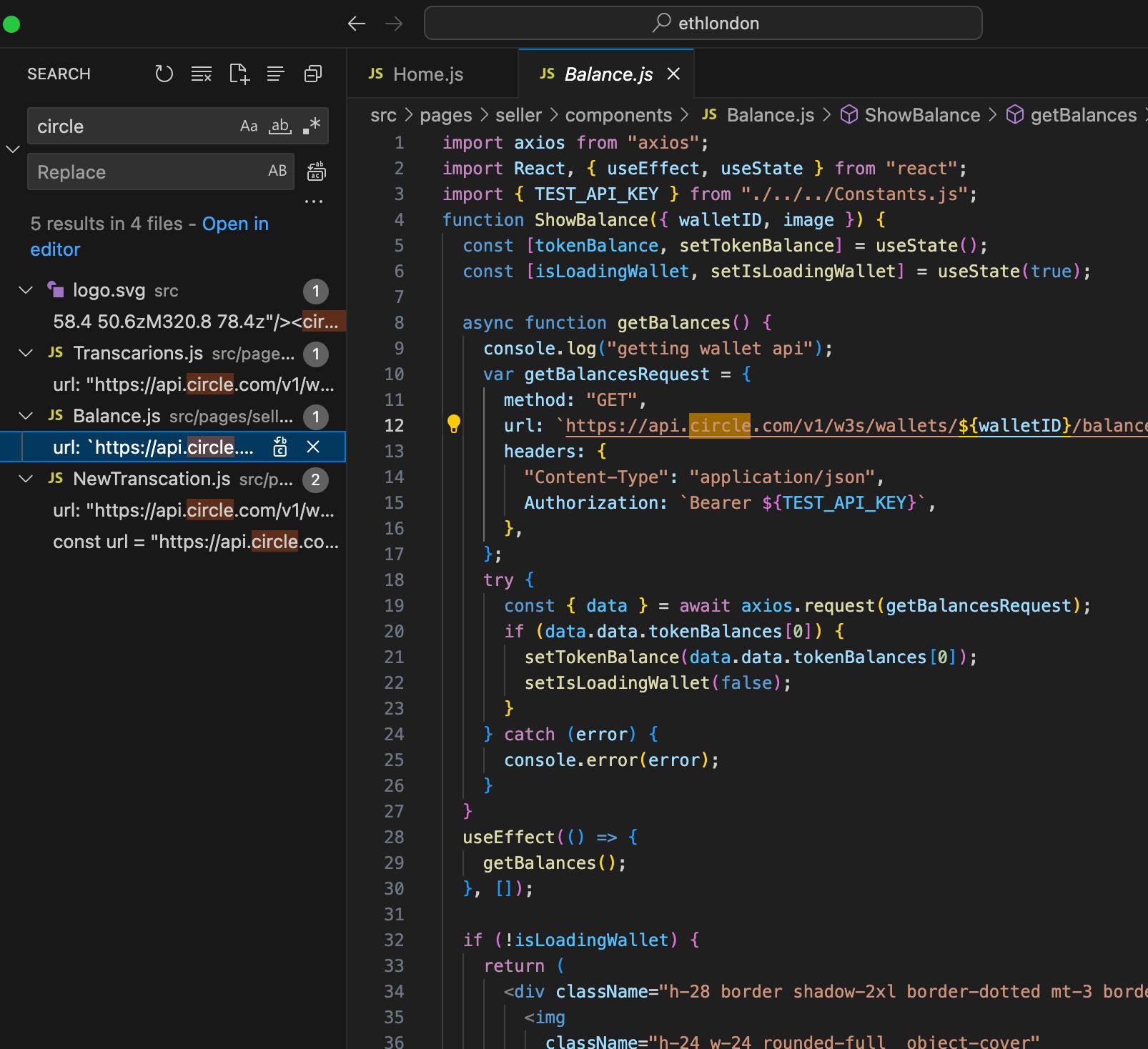Screen dimensions: 1148x1049
Task: Collapse Balance.js search results
Action: pos(26,416)
